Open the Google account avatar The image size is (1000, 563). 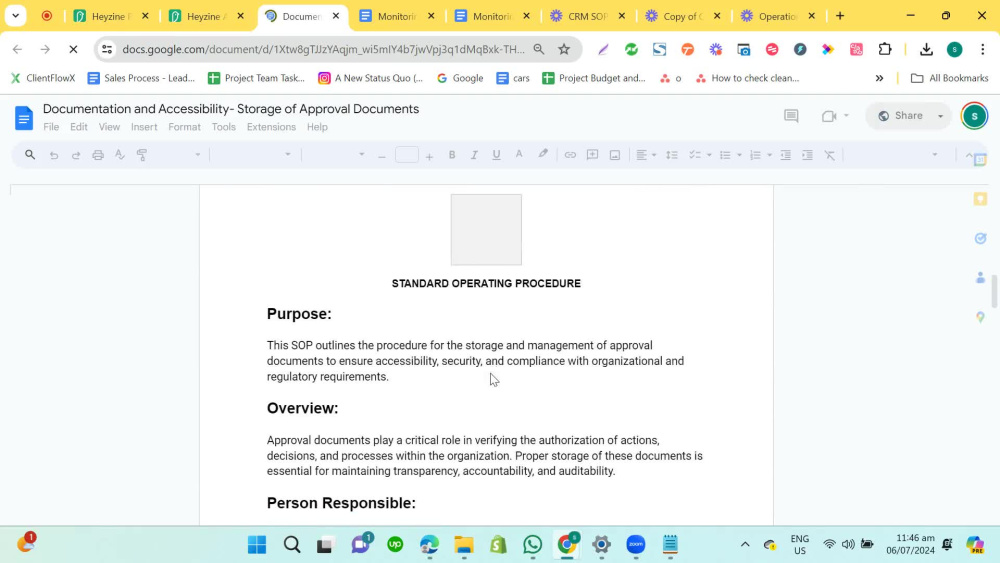(974, 116)
